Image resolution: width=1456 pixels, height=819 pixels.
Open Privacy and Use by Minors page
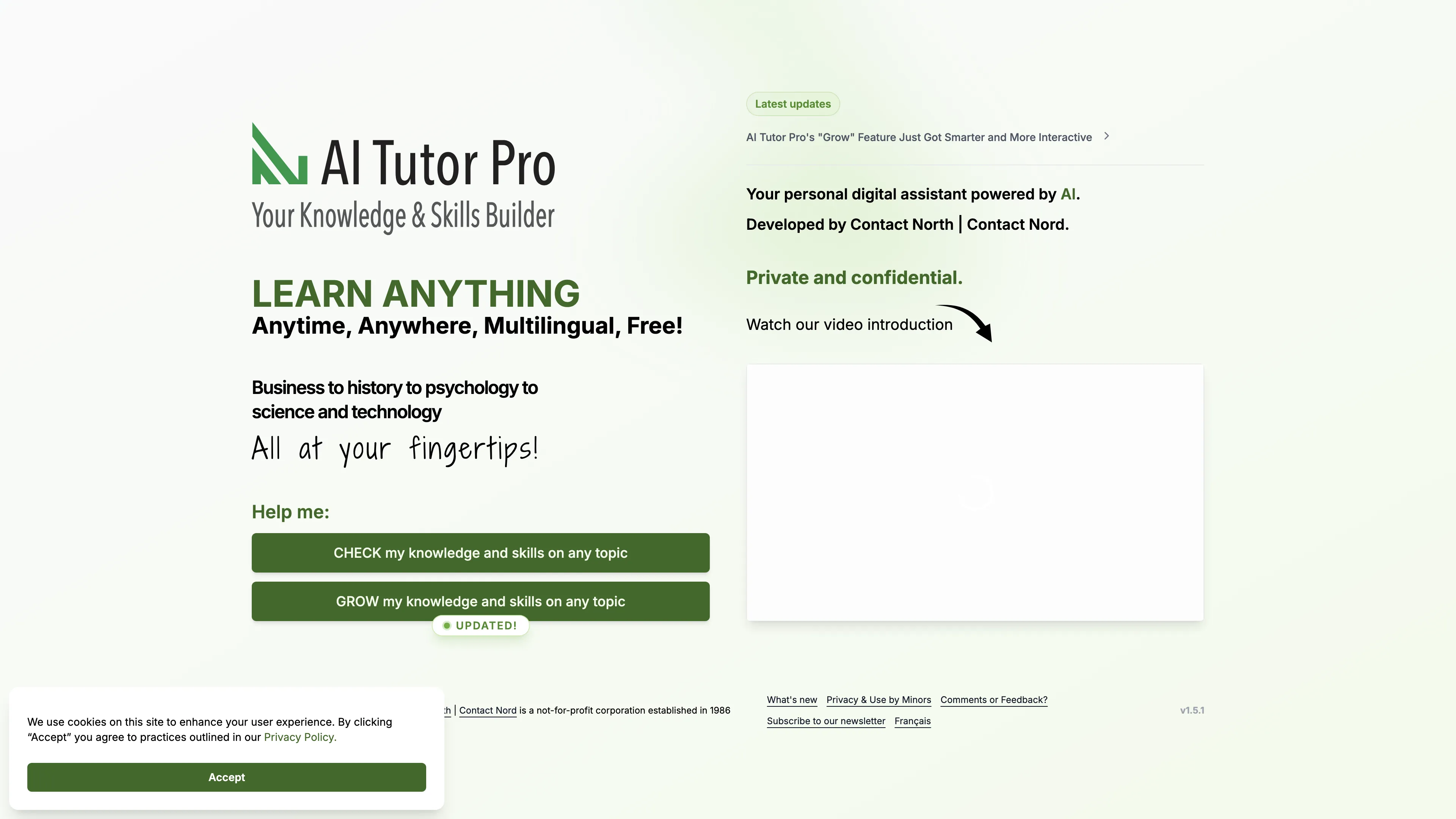click(x=878, y=699)
